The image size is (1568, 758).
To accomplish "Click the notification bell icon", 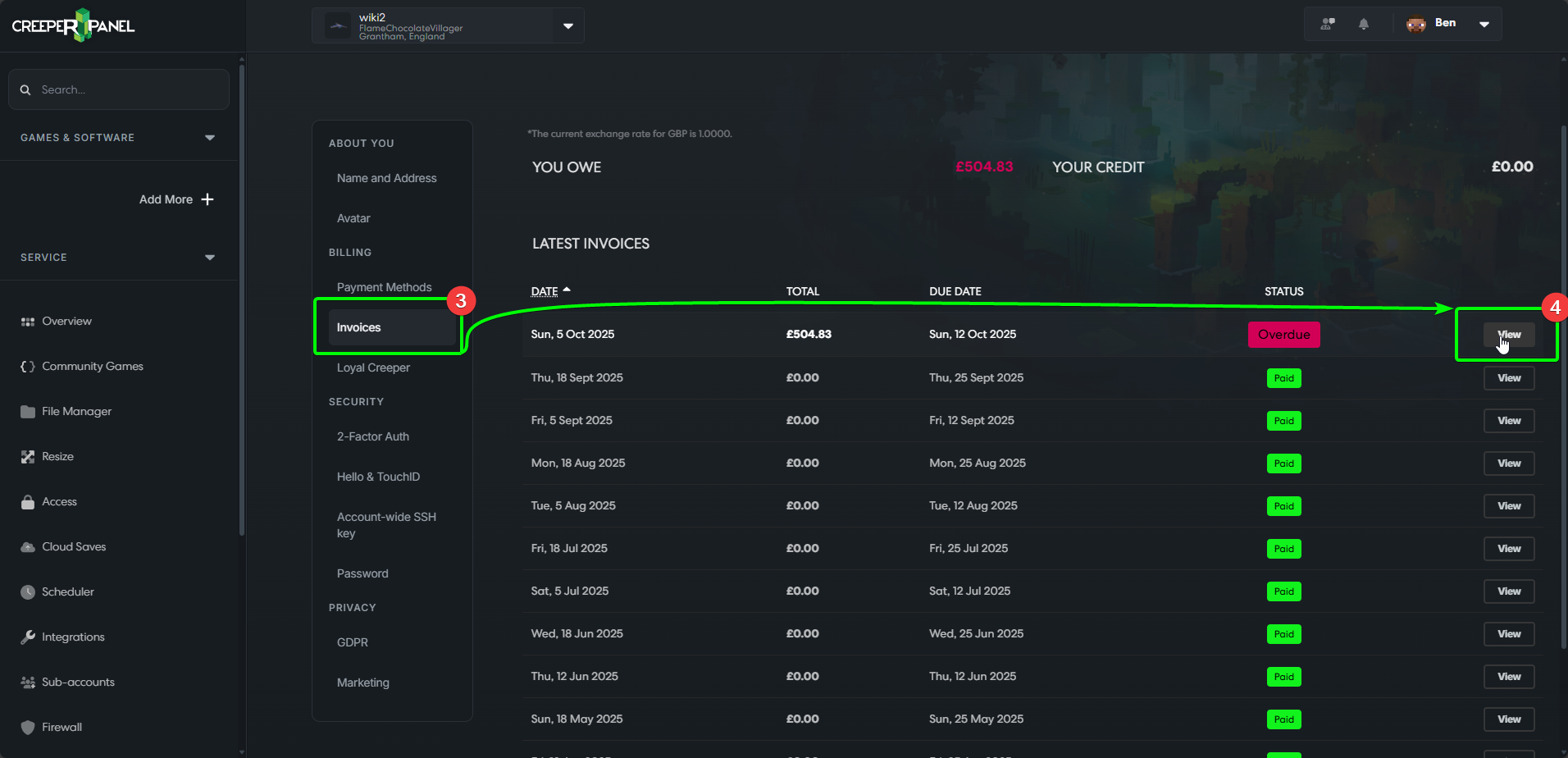I will point(1363,24).
